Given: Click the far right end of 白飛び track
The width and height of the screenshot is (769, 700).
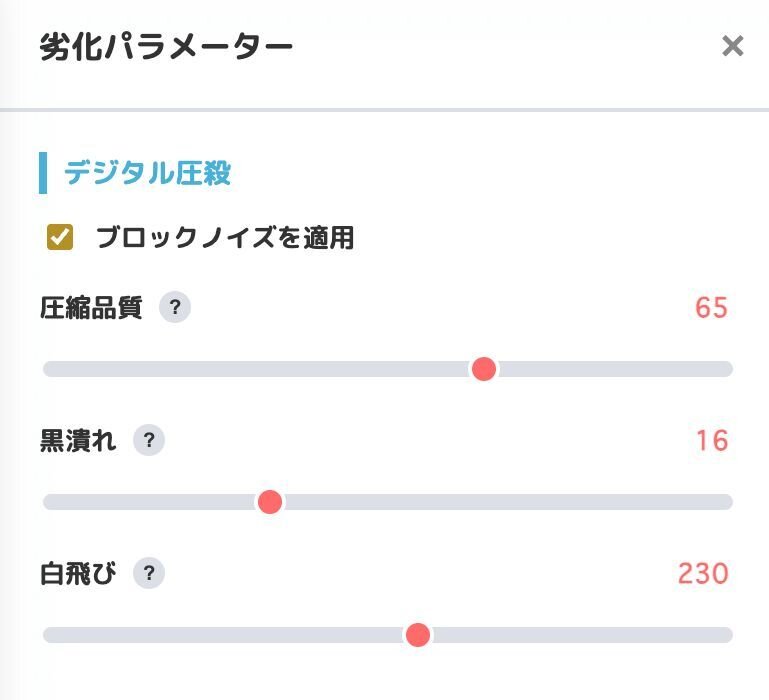Looking at the screenshot, I should pos(727,635).
